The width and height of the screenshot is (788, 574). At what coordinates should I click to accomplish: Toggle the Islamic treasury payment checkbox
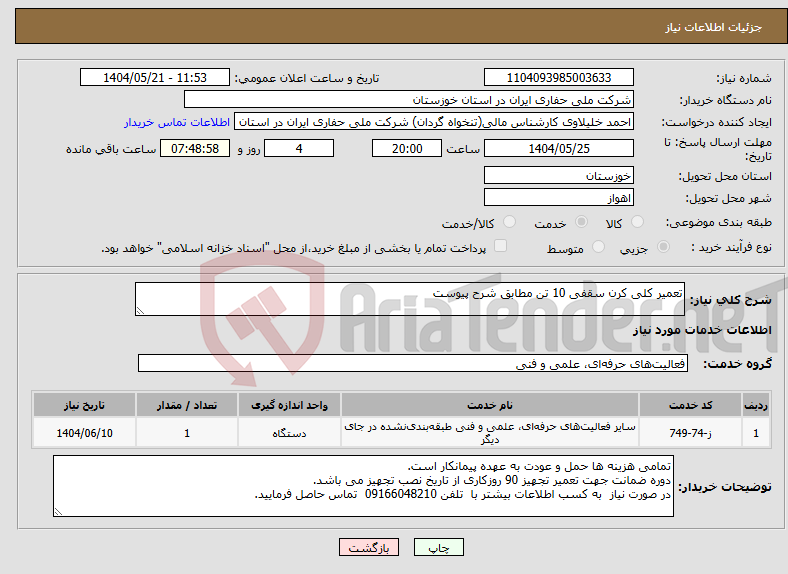[500, 245]
